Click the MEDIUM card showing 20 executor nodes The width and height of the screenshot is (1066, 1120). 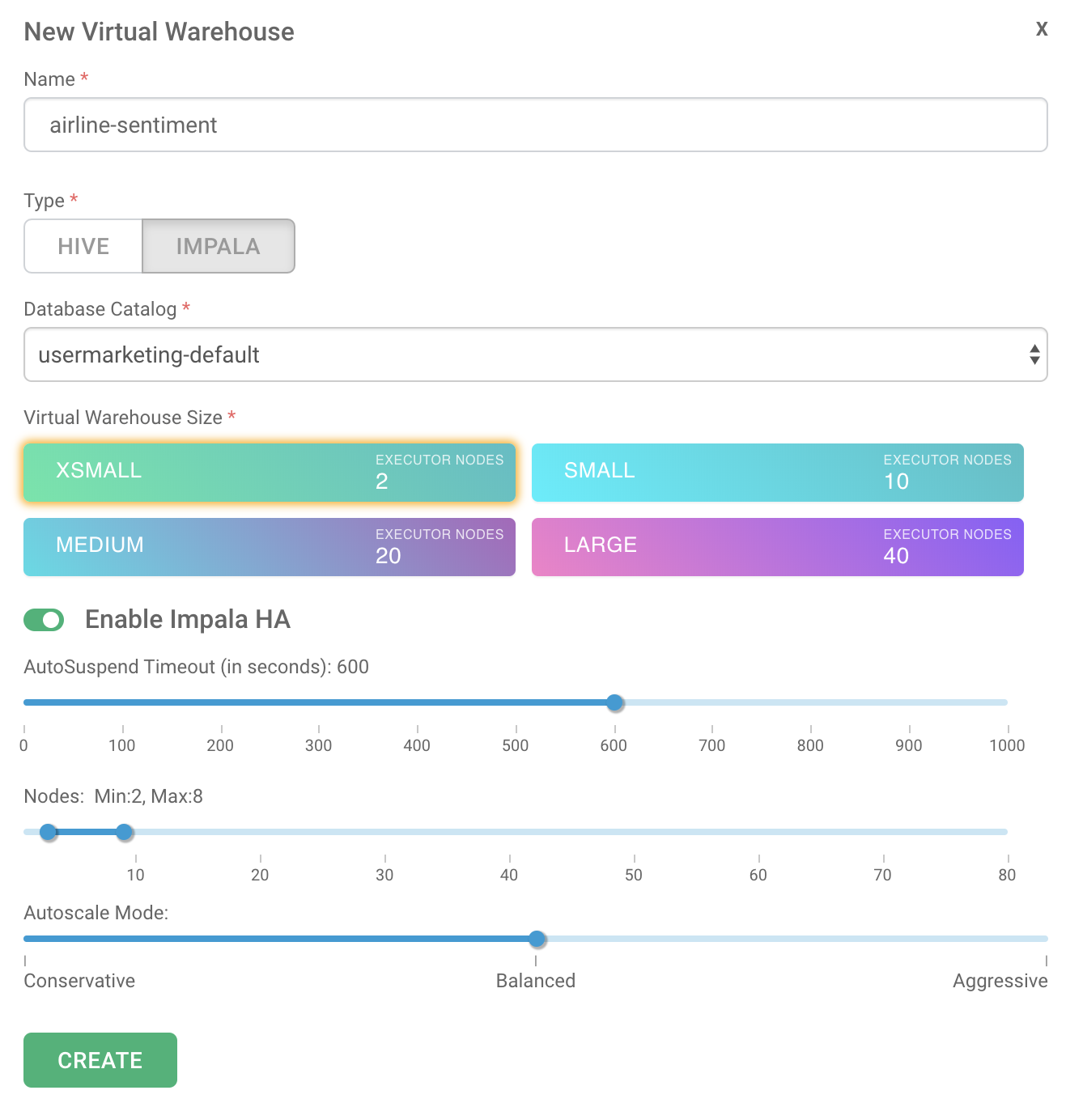pos(269,546)
